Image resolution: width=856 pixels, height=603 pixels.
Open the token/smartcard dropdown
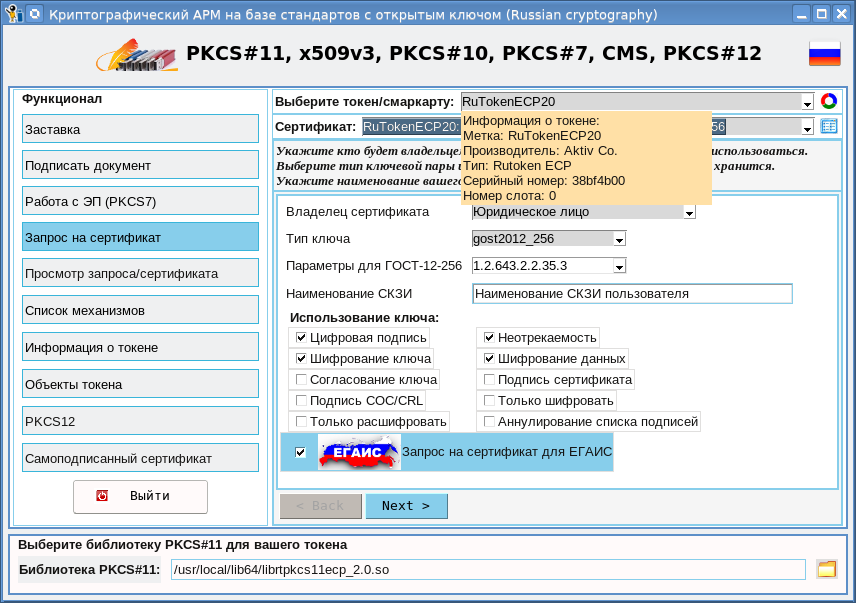tap(807, 102)
